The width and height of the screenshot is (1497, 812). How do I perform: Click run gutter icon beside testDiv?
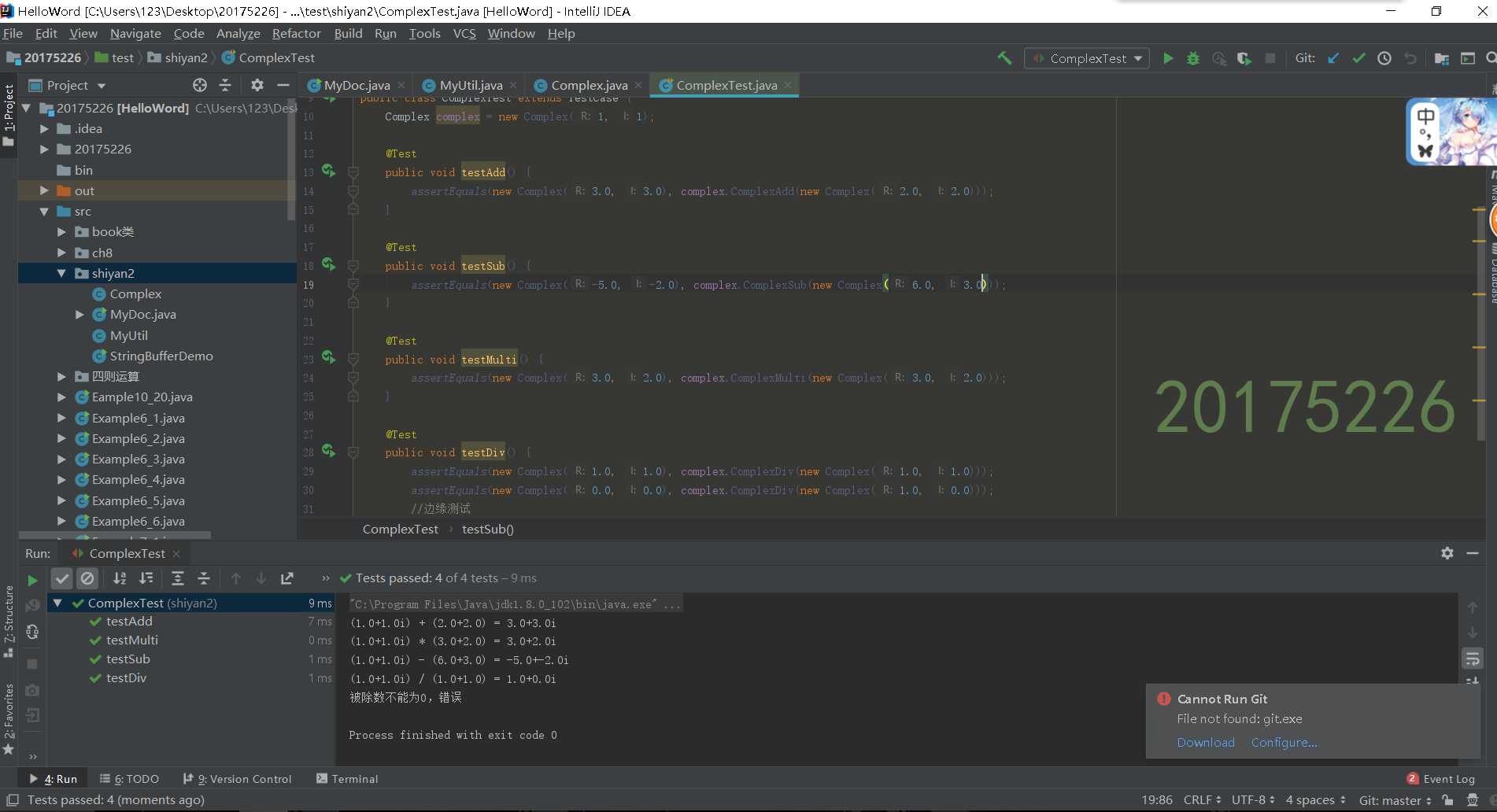tap(329, 451)
